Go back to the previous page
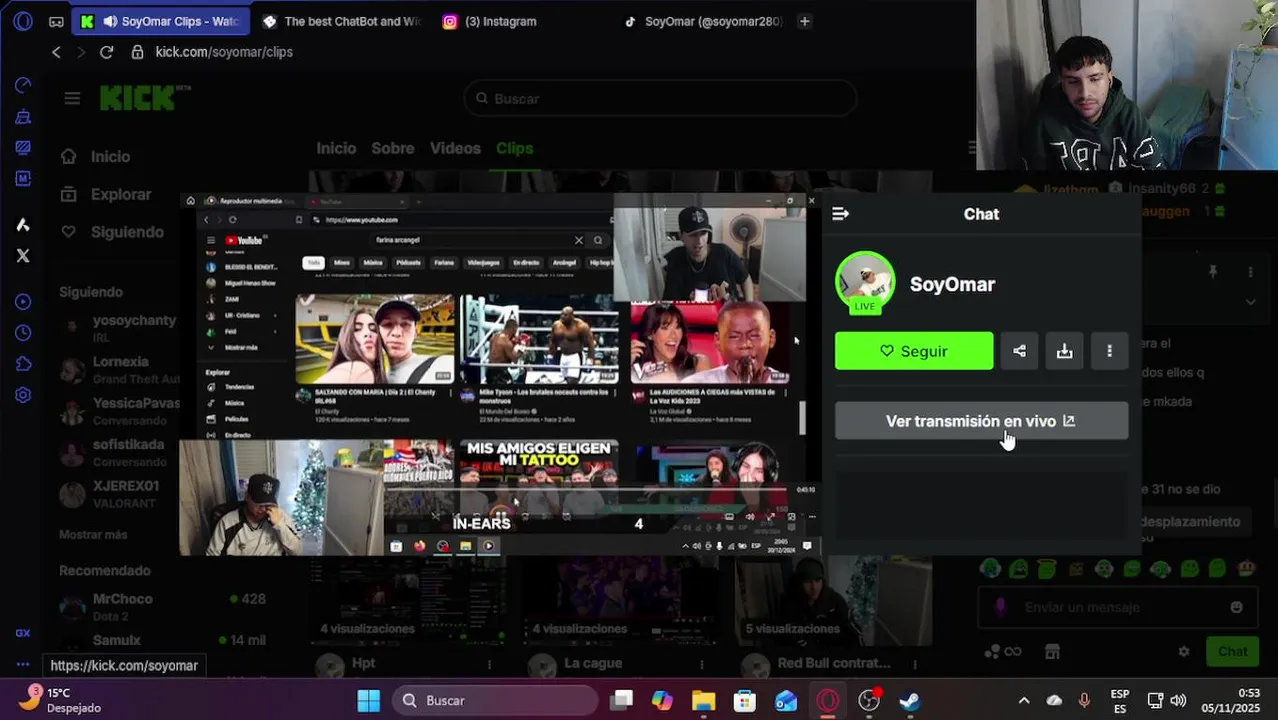The height and width of the screenshot is (720, 1278). tap(56, 52)
